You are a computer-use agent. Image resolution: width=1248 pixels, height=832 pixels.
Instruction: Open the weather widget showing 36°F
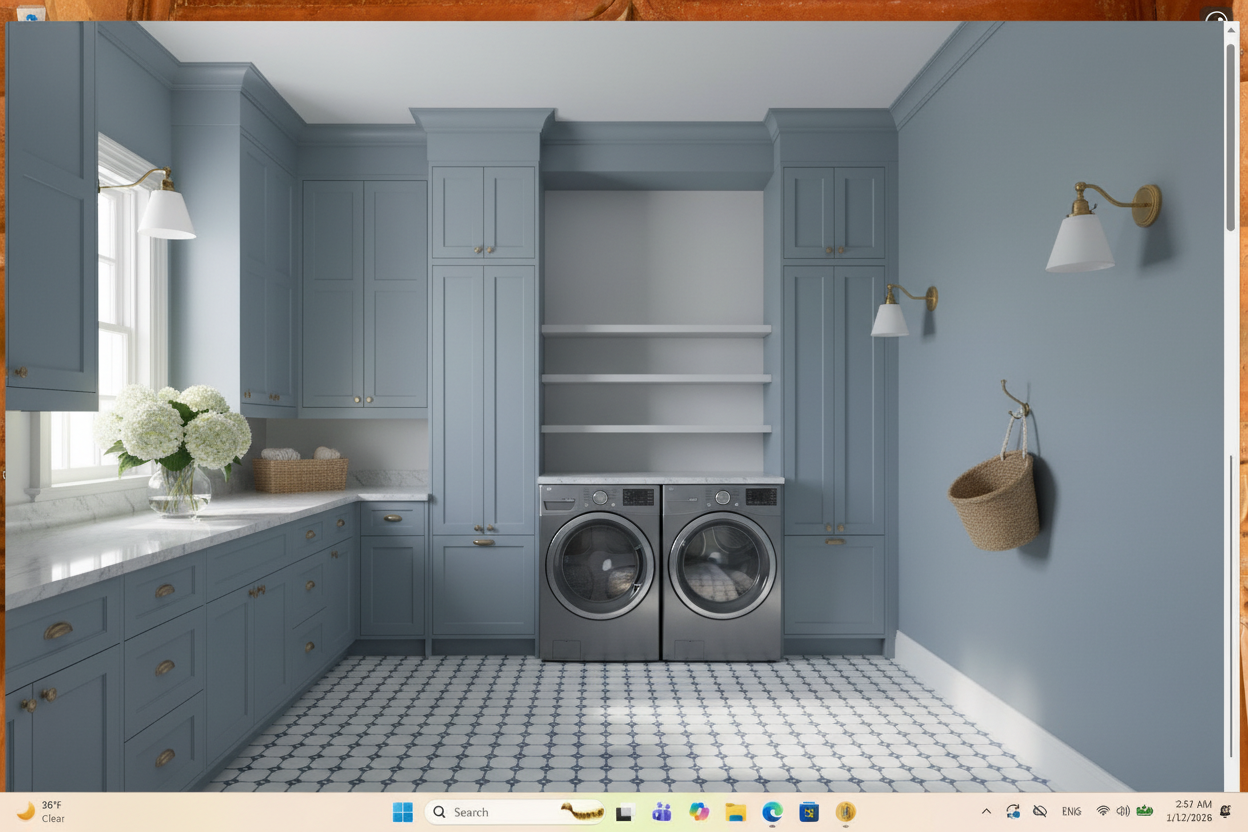tap(42, 811)
